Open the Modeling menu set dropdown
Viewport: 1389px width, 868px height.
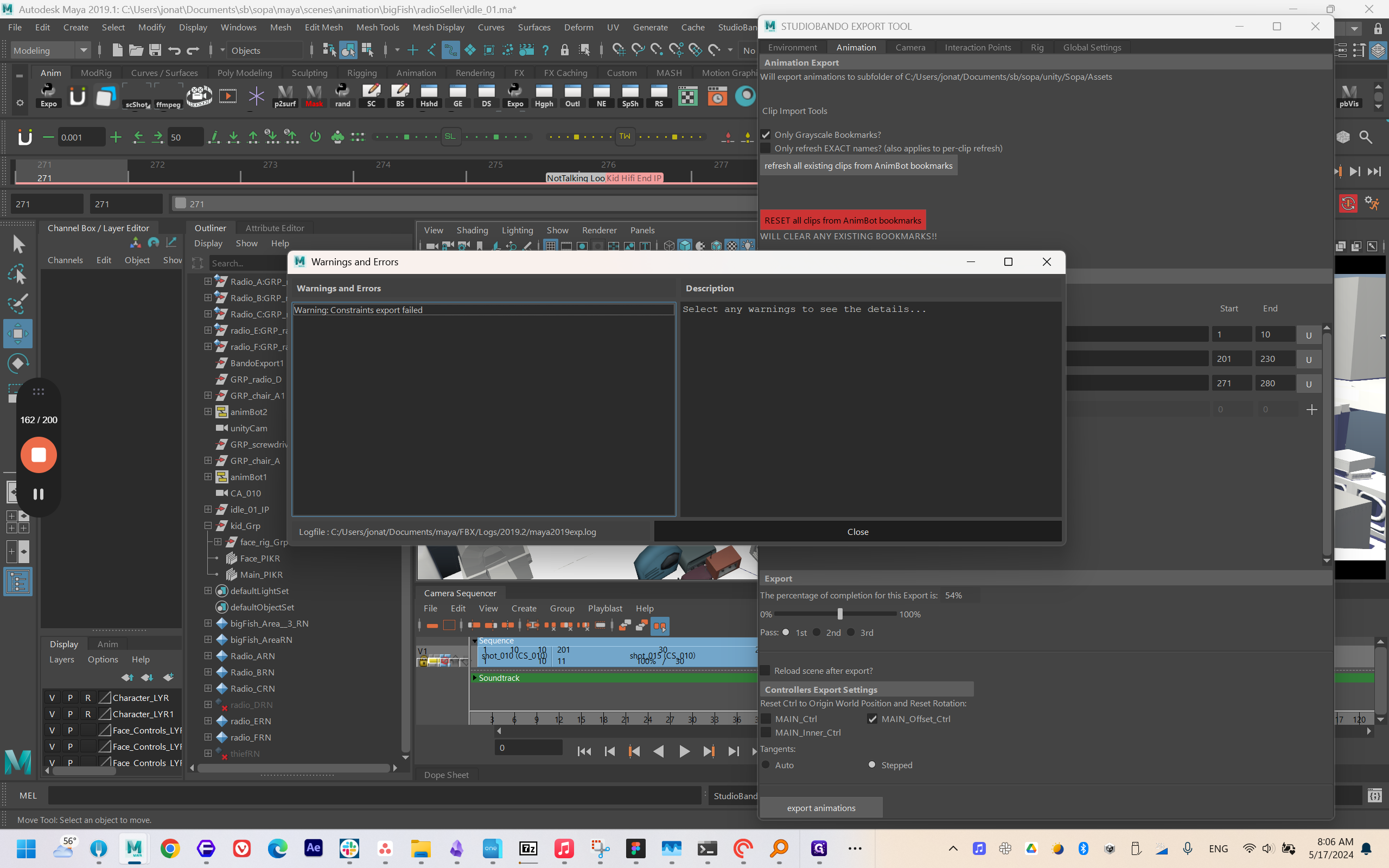pos(50,50)
